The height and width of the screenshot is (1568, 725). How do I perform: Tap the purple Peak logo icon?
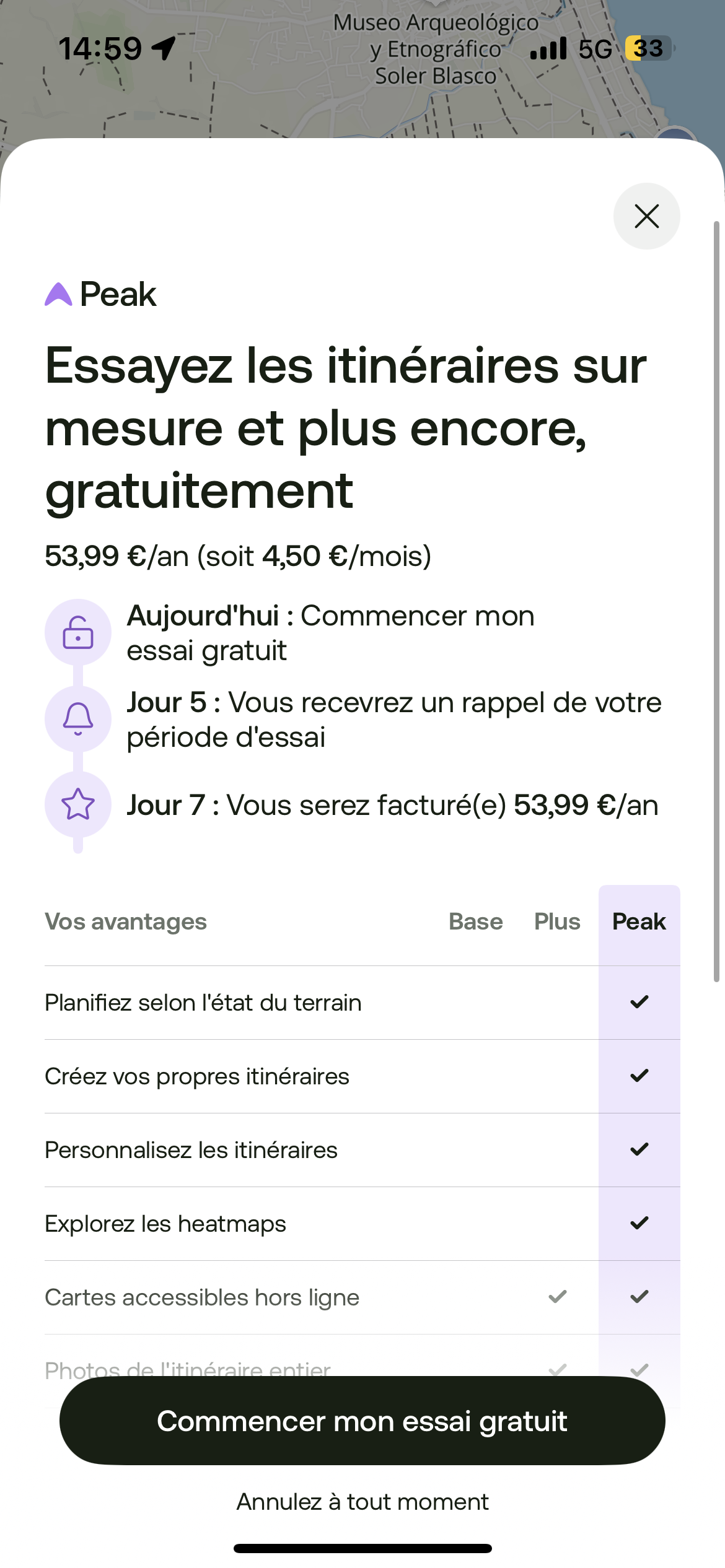pyautogui.click(x=58, y=294)
